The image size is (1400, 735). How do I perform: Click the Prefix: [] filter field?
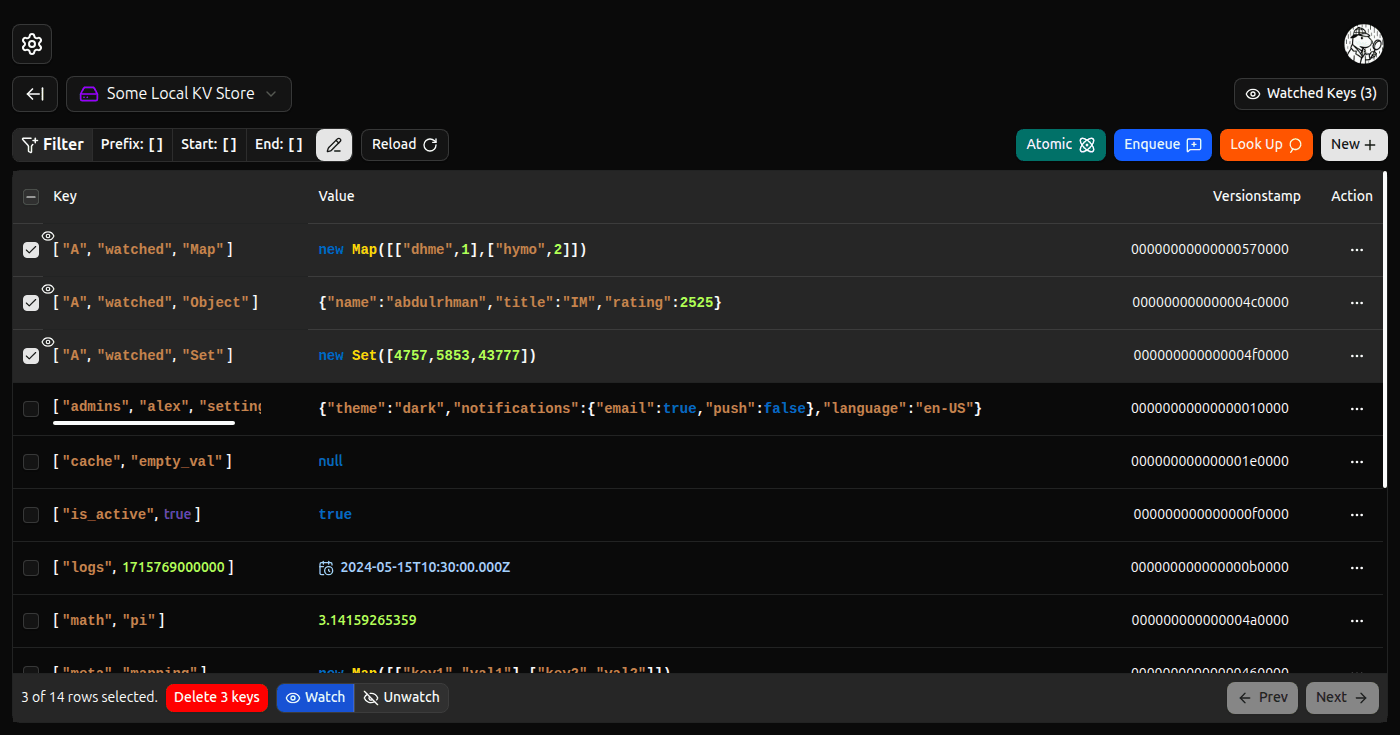point(132,144)
